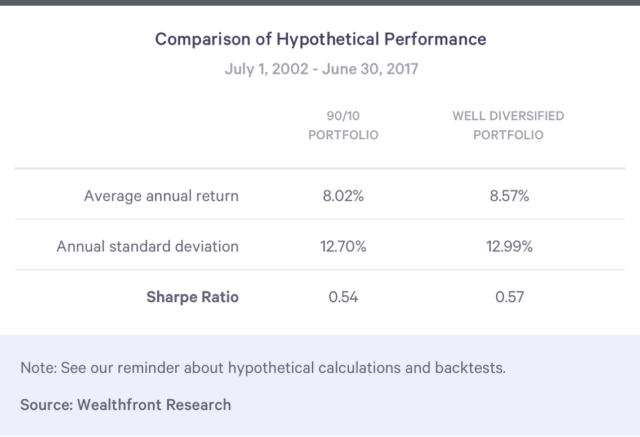Click the divider line under the column headers
The image size is (640, 437).
pos(320,169)
